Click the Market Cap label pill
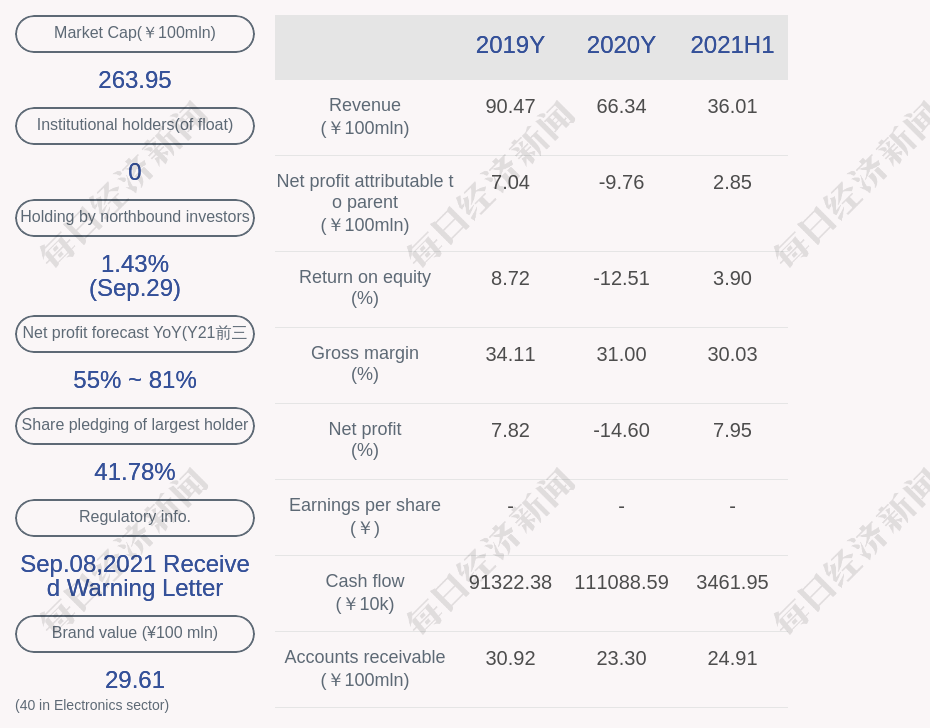 click(x=134, y=33)
